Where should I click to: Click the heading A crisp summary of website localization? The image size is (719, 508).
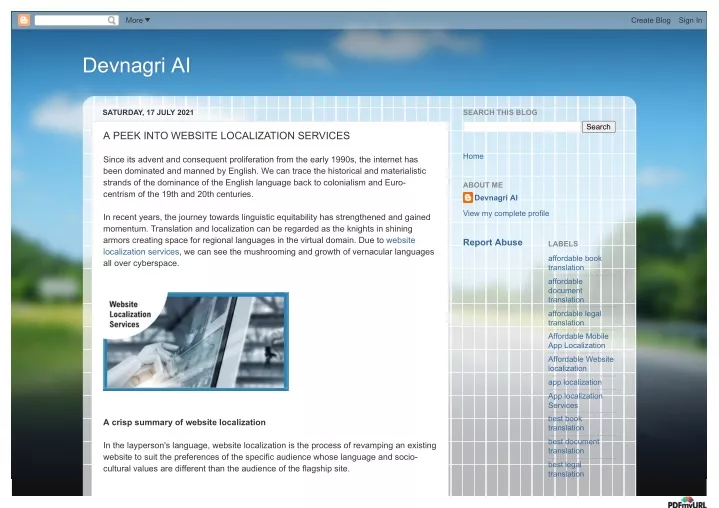[184, 422]
